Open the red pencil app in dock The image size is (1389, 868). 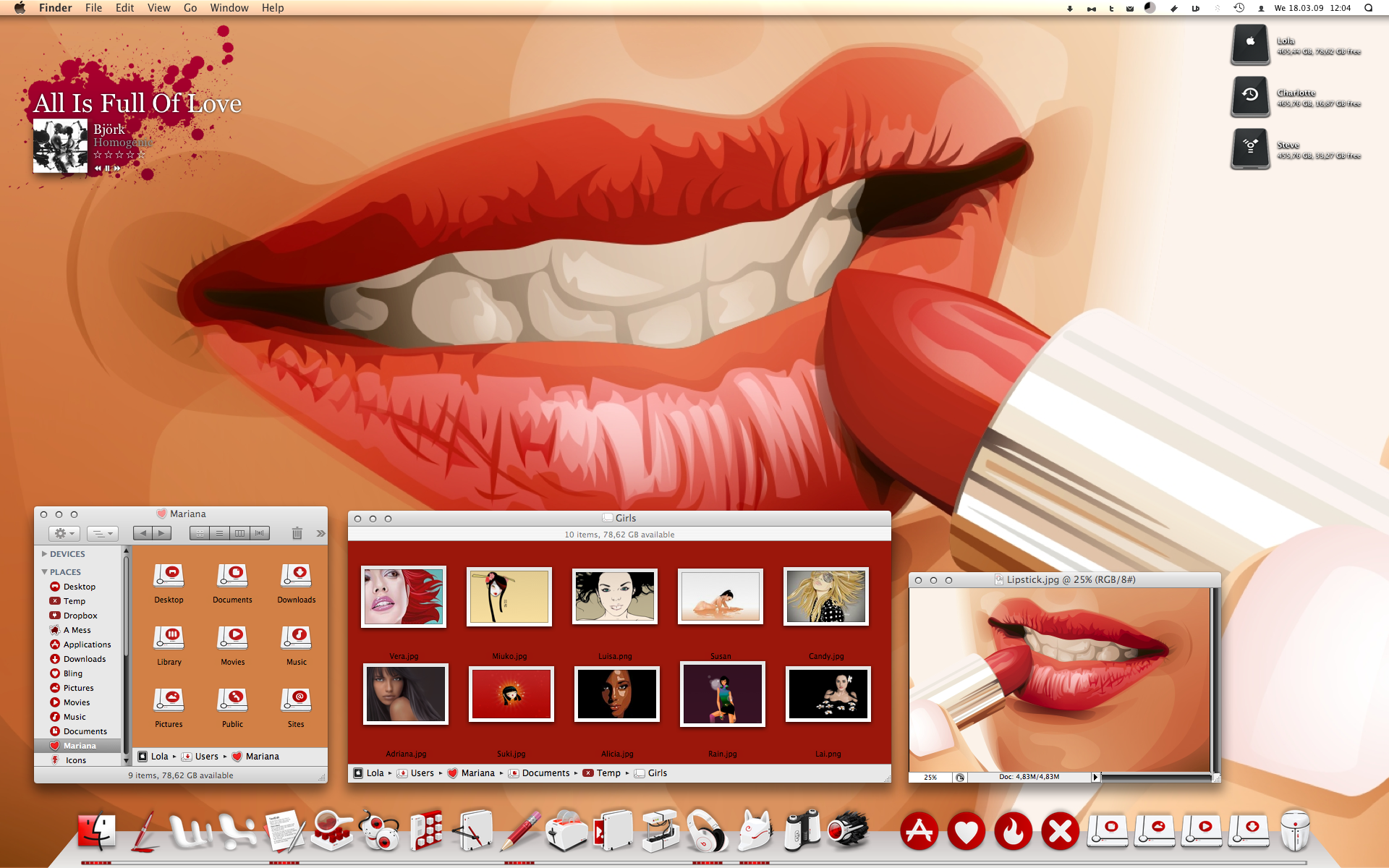521,831
